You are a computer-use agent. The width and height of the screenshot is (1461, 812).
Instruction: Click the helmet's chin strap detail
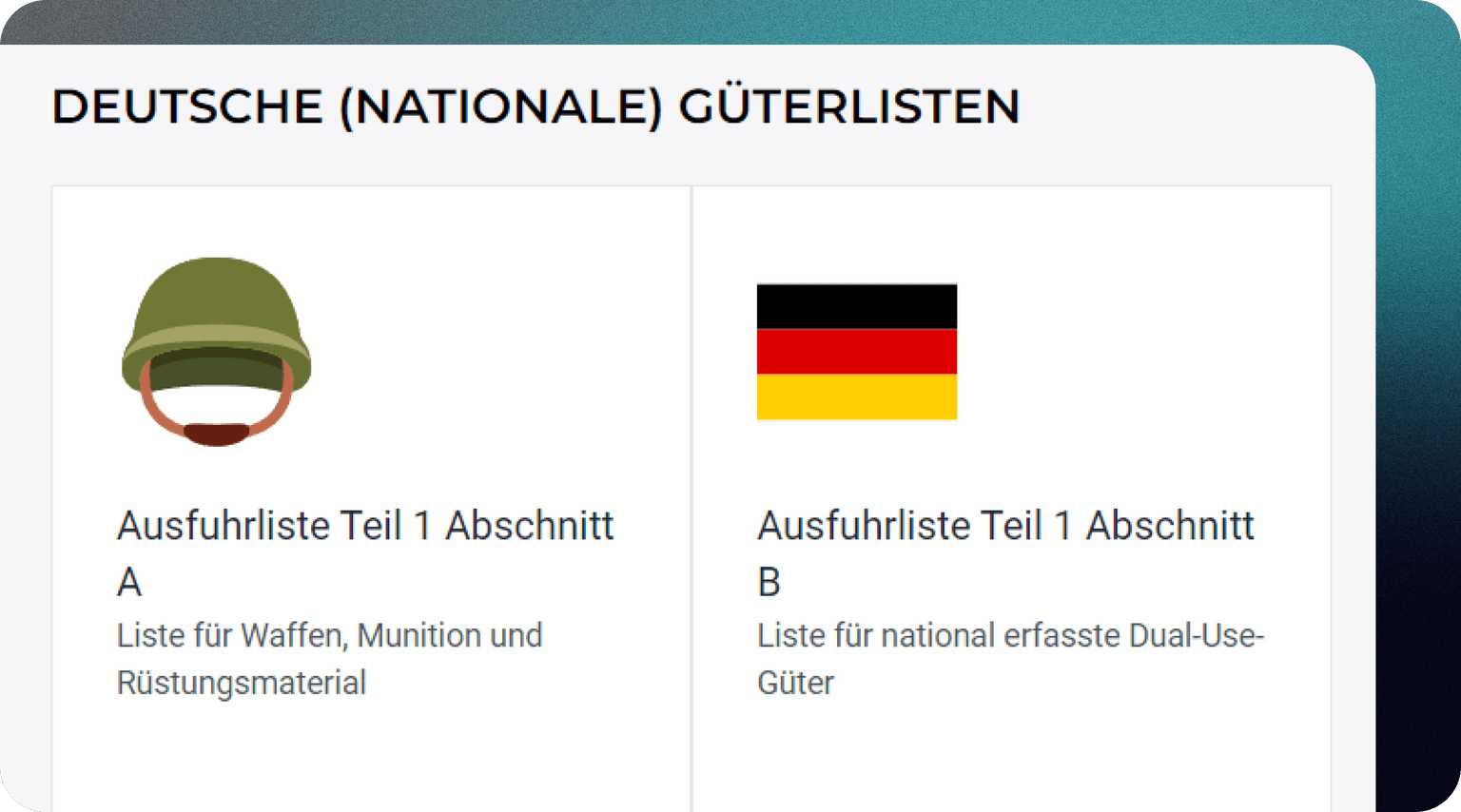pyautogui.click(x=217, y=433)
